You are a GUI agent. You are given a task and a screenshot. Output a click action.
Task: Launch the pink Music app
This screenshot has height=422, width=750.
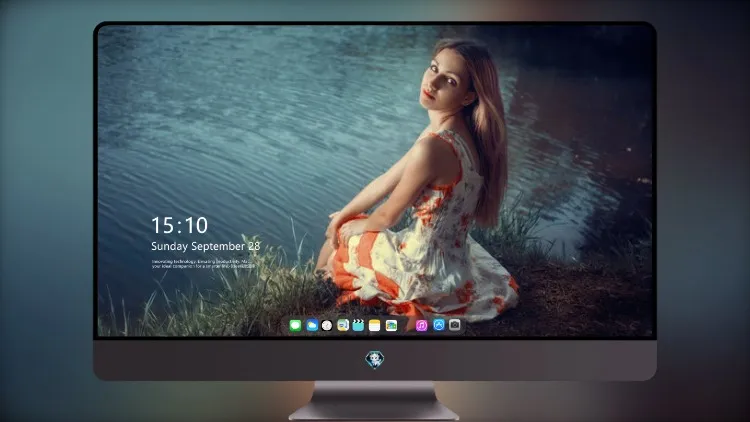tap(421, 326)
